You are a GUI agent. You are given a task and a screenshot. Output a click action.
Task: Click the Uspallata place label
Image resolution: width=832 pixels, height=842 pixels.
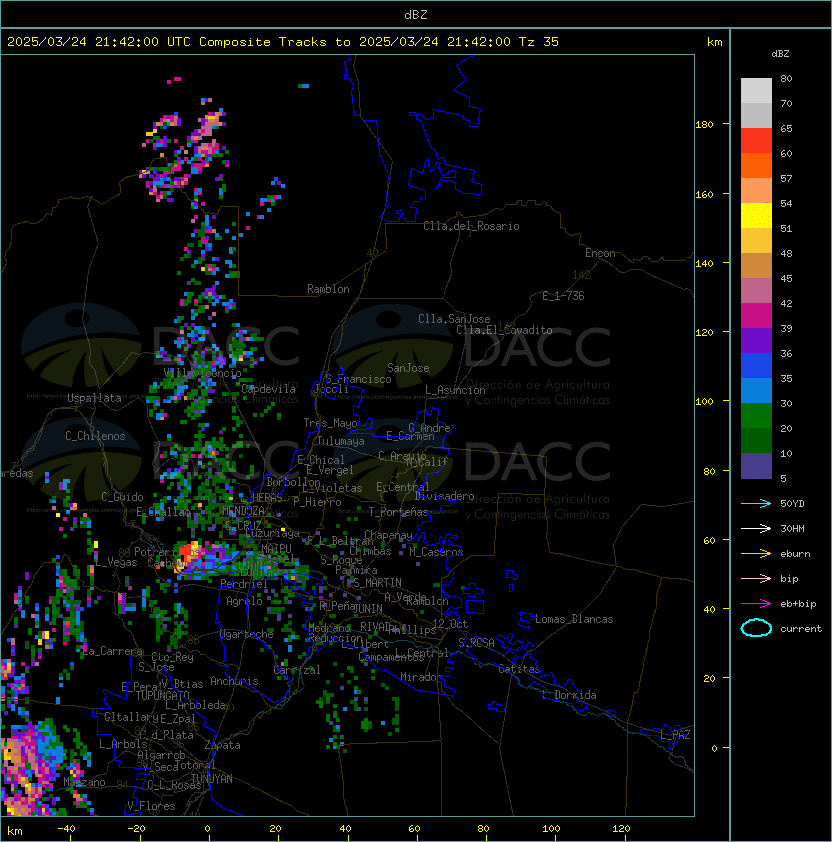pos(95,398)
